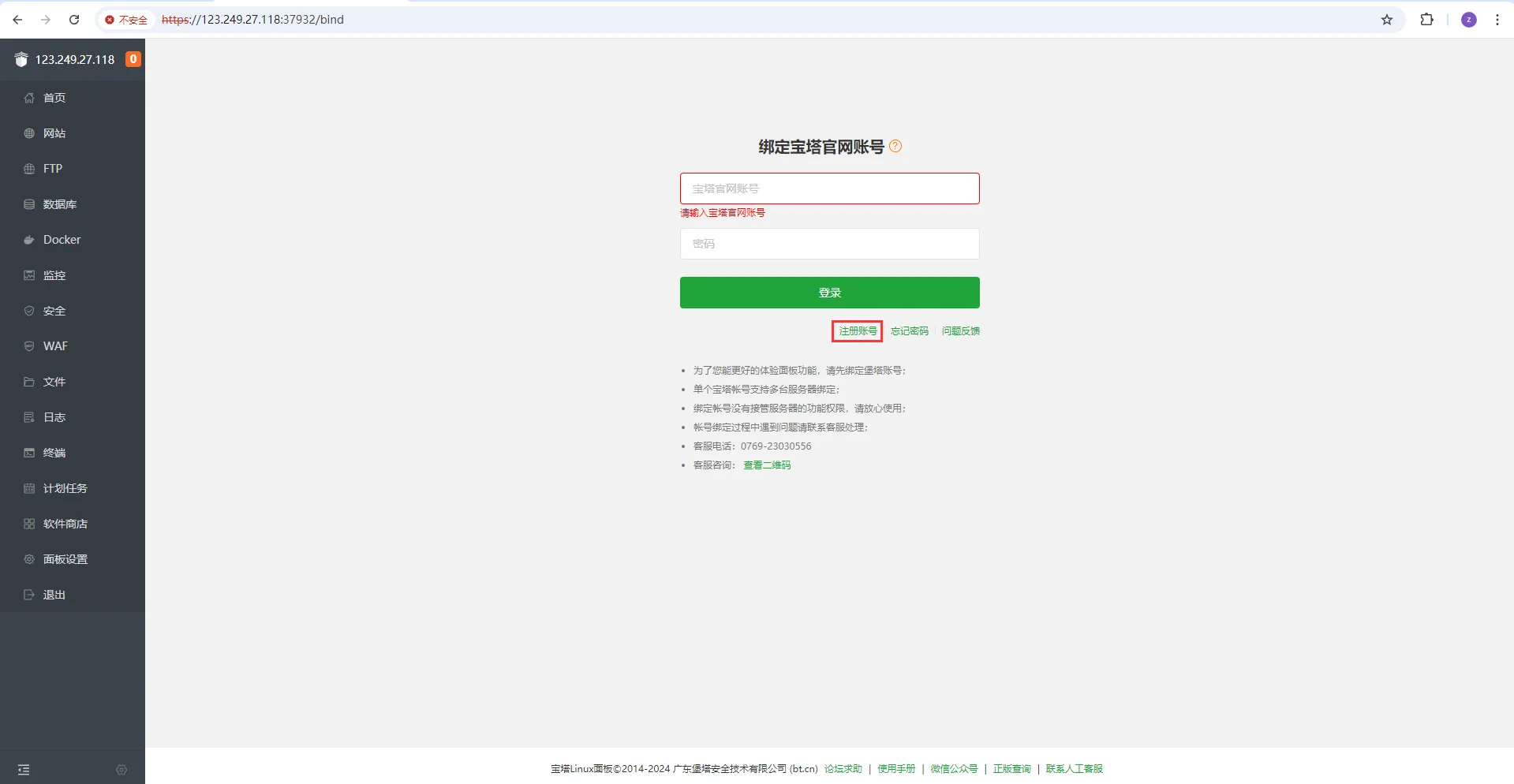Bookmark this page with the star icon
The height and width of the screenshot is (784, 1514).
pyautogui.click(x=1387, y=20)
